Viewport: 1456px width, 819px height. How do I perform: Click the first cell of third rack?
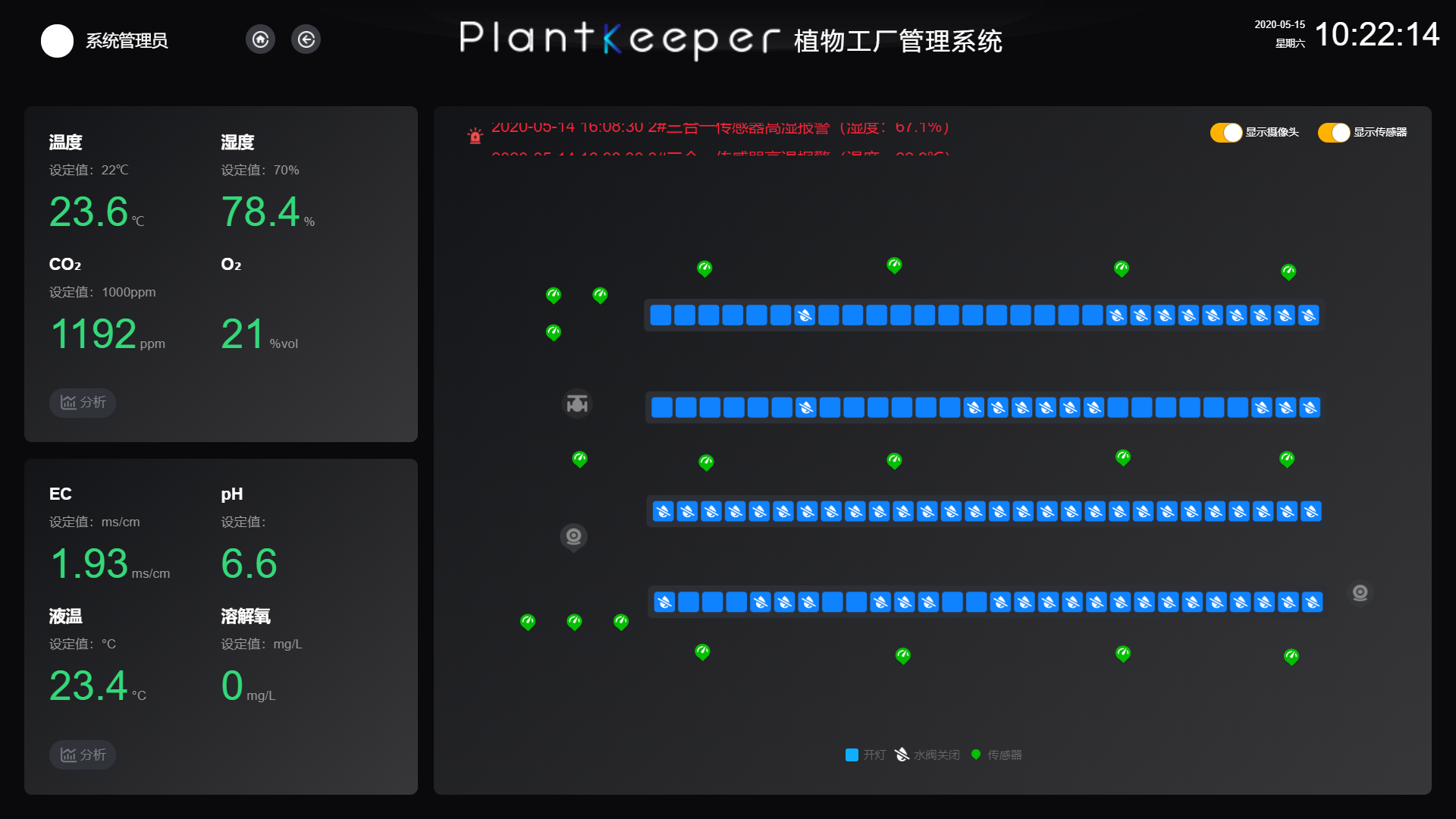[663, 512]
